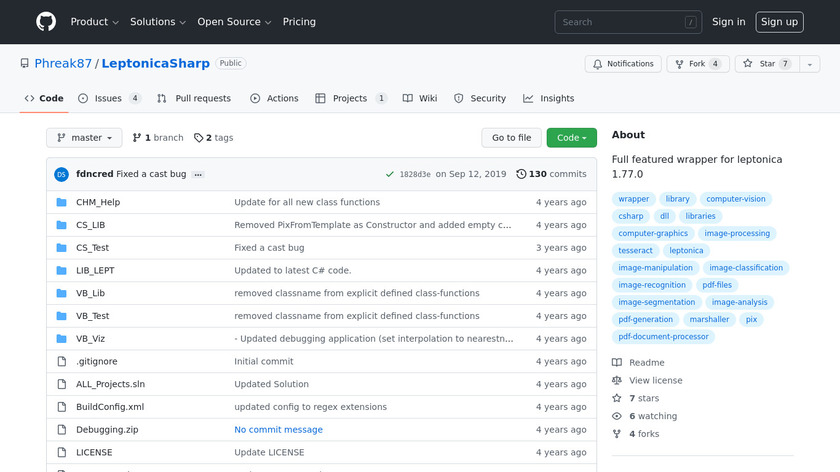Open commit history clock icon
Viewport: 840px width, 472px height.
521,174
